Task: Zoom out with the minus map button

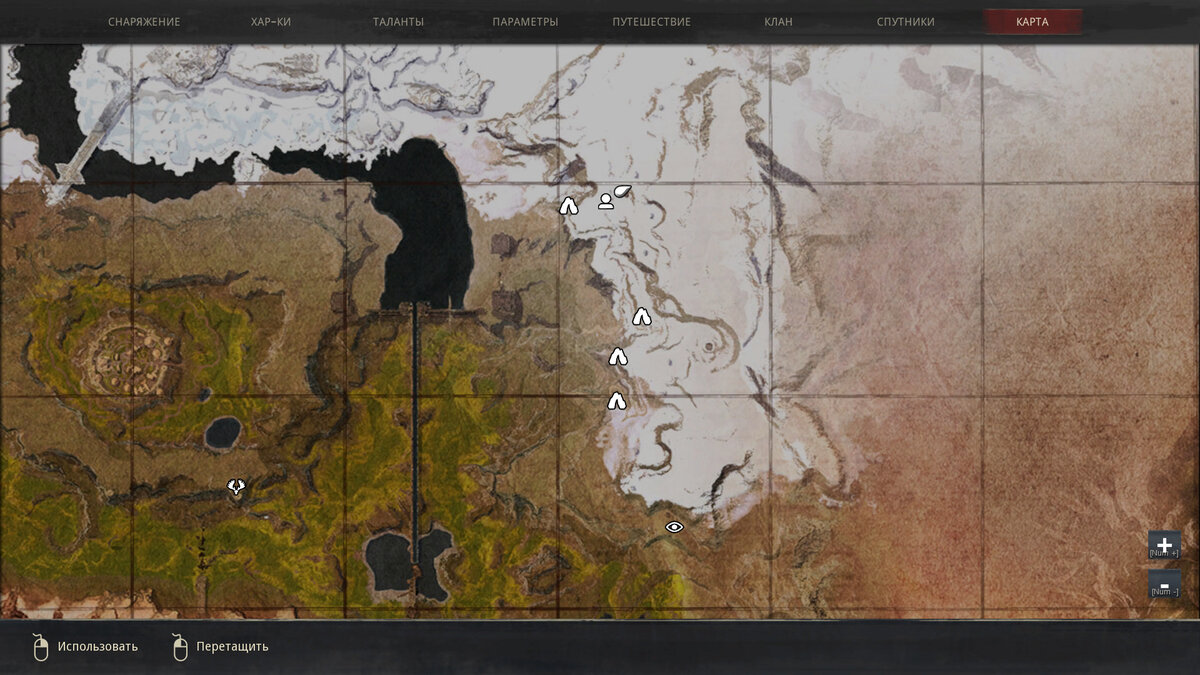Action: click(1164, 584)
